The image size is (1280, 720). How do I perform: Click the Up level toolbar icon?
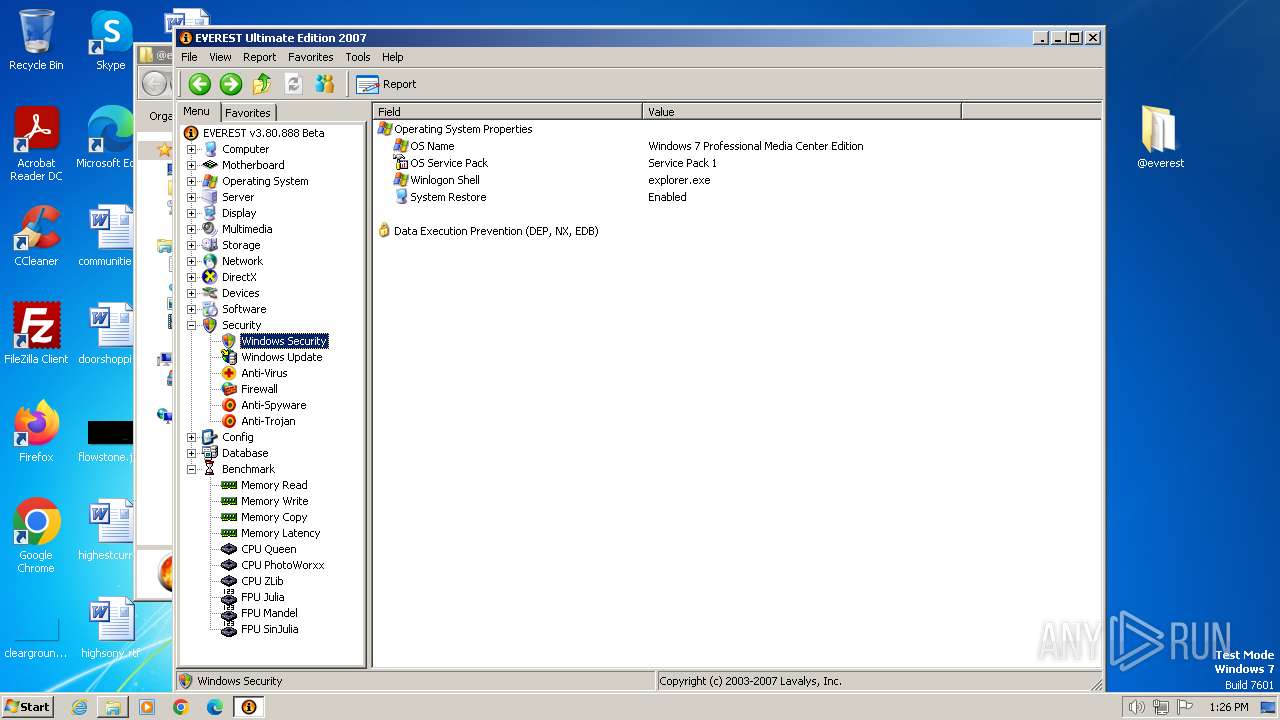[x=262, y=84]
